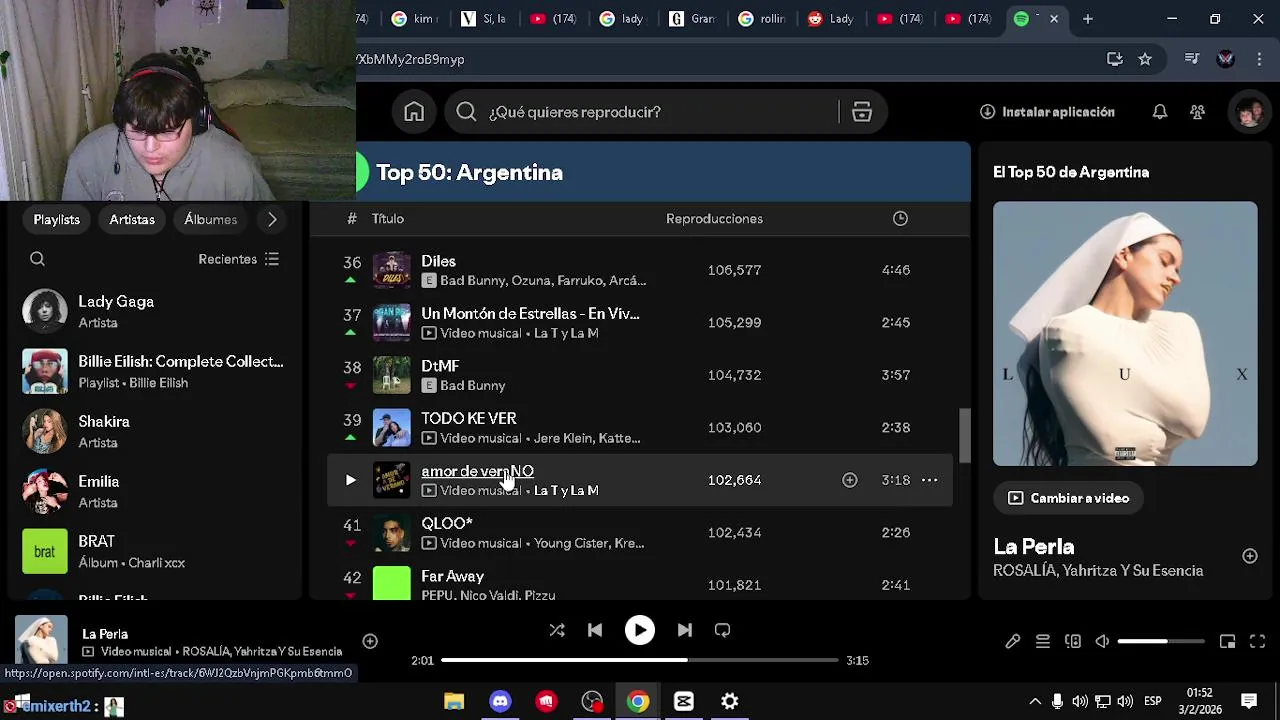Sort tracks by Título column header

388,219
